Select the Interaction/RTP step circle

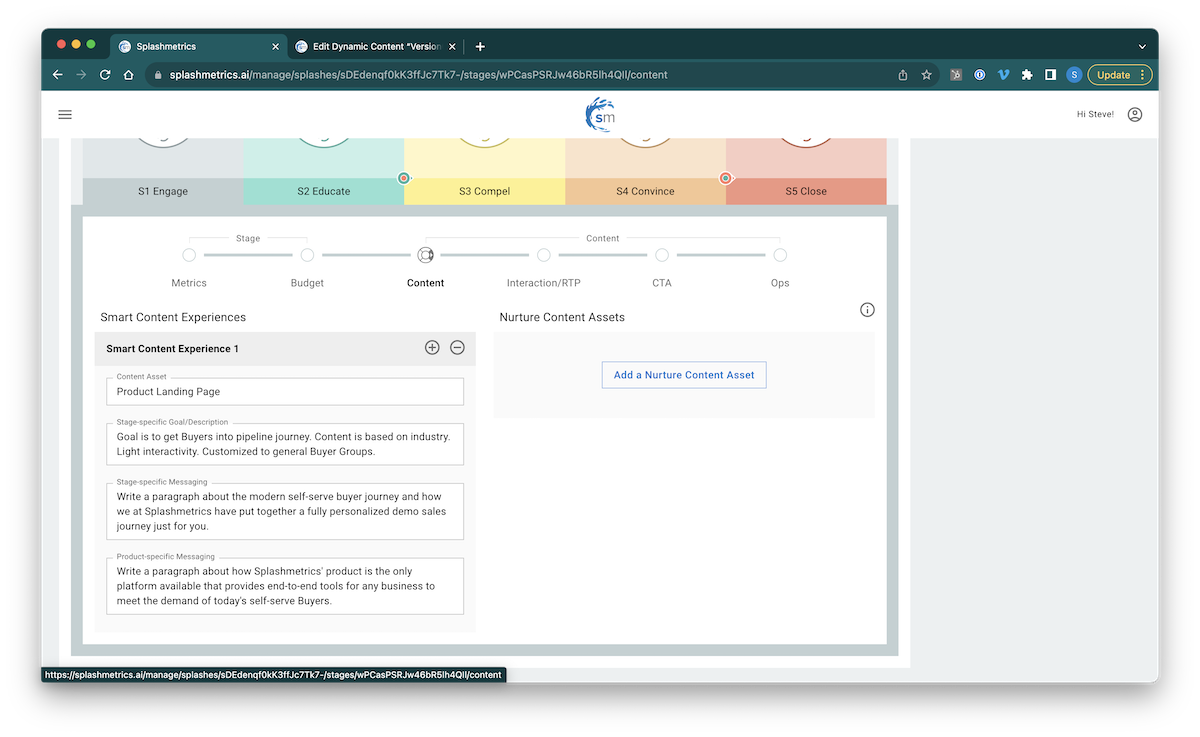point(543,255)
